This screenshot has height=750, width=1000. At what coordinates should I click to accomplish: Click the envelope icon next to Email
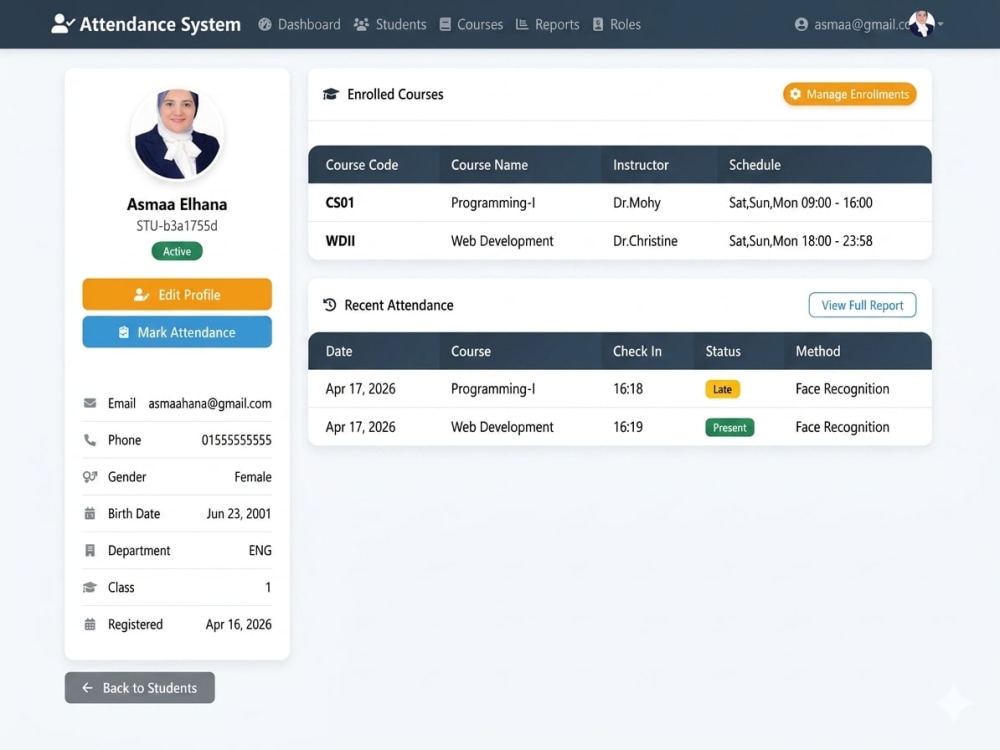pos(90,403)
